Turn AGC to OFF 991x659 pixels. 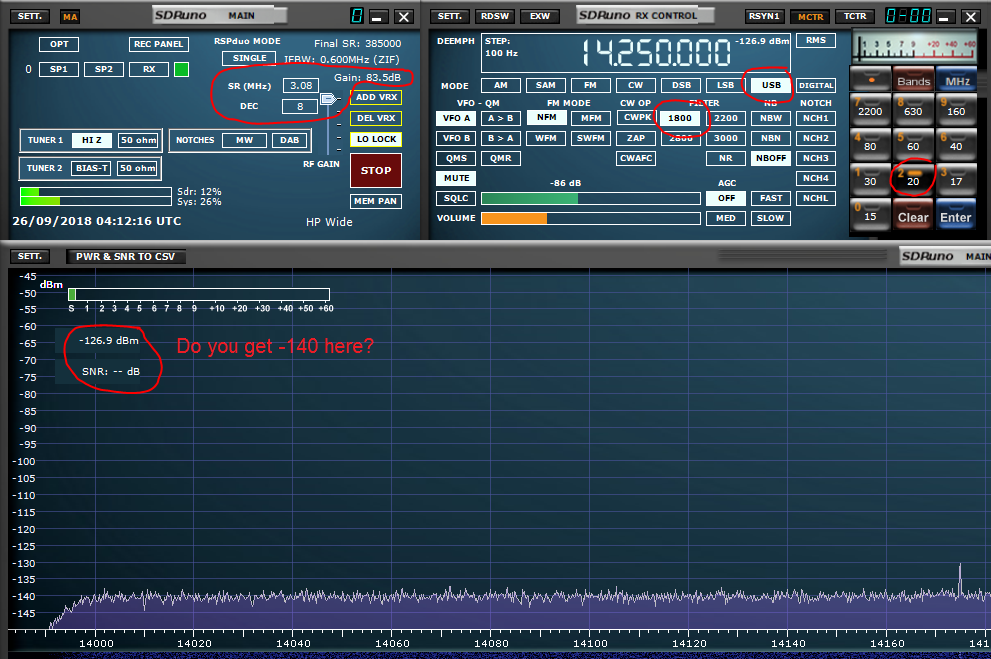[x=726, y=198]
